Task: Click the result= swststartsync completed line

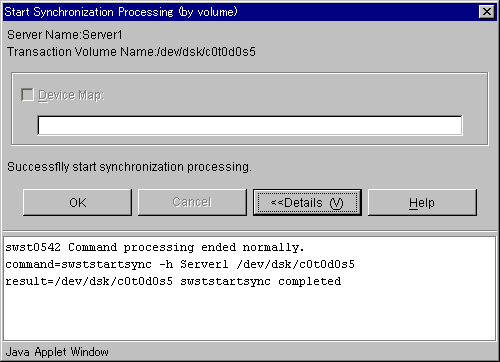Action: (173, 282)
